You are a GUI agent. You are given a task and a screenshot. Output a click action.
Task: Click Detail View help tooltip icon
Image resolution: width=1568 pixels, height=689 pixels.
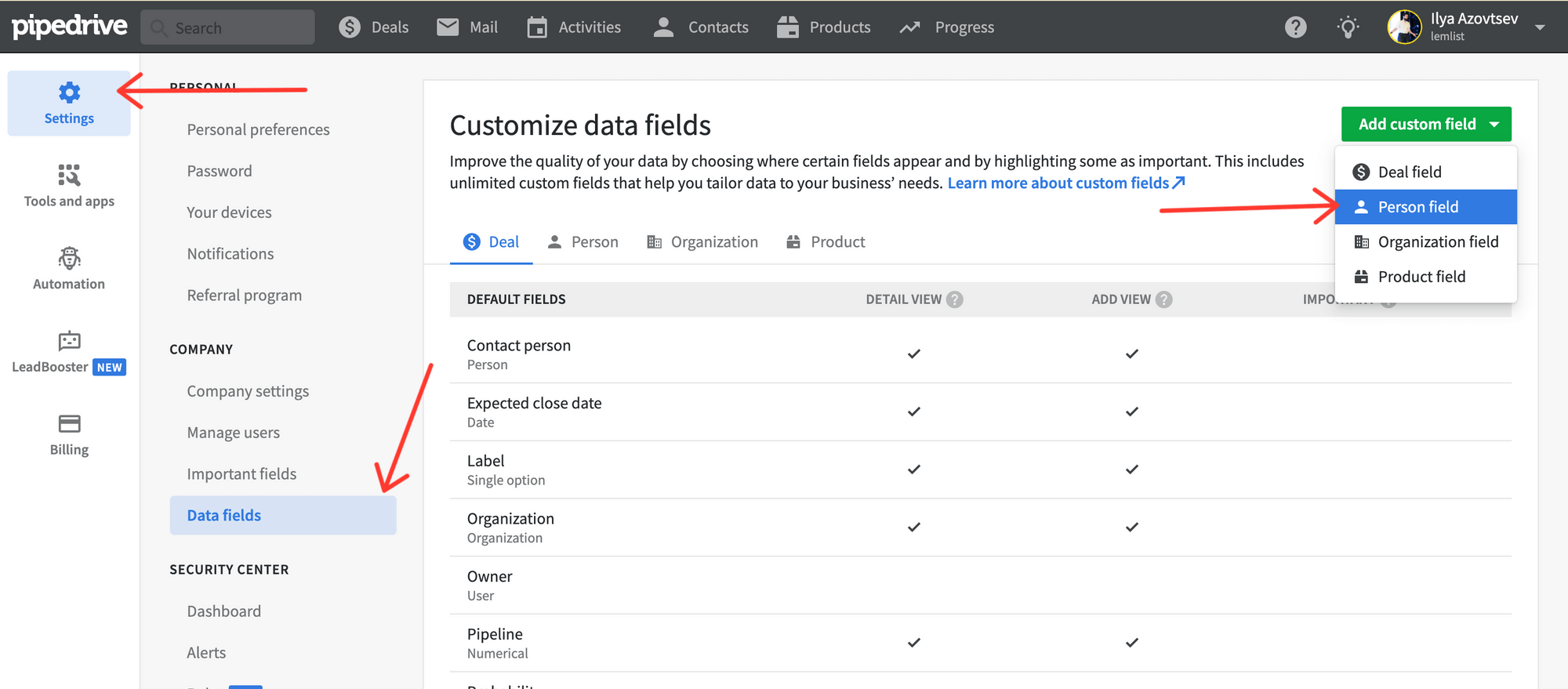click(x=954, y=299)
